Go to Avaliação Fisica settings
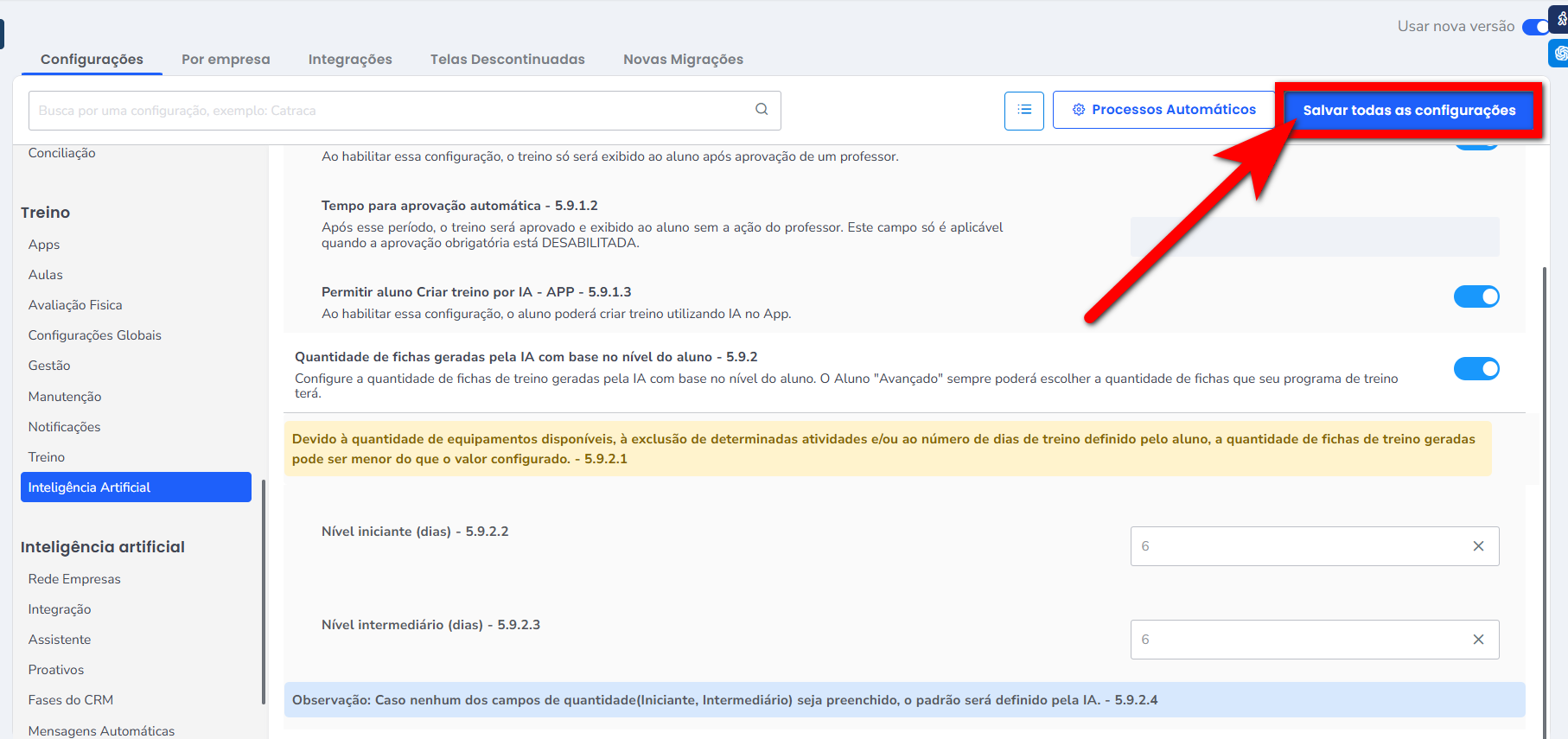 [75, 305]
